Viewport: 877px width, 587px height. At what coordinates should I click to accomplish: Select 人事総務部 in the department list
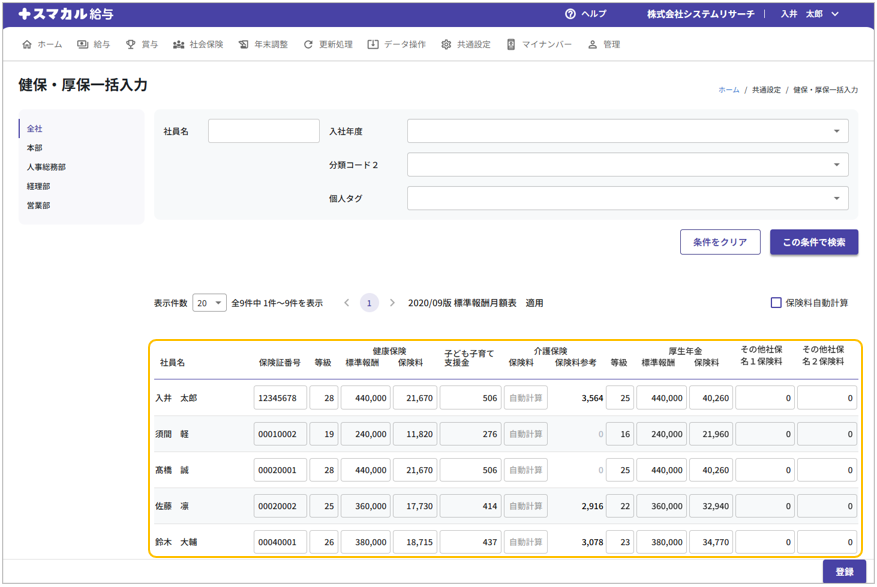tap(46, 167)
